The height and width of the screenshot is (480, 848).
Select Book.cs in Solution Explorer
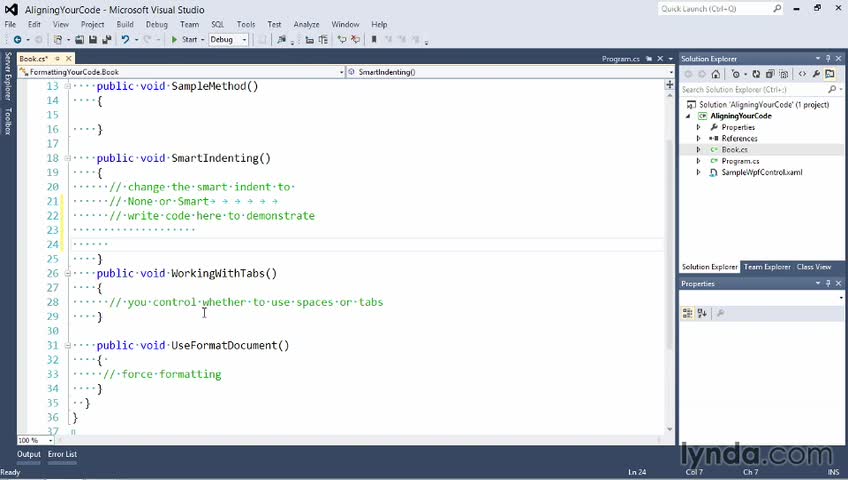(734, 150)
